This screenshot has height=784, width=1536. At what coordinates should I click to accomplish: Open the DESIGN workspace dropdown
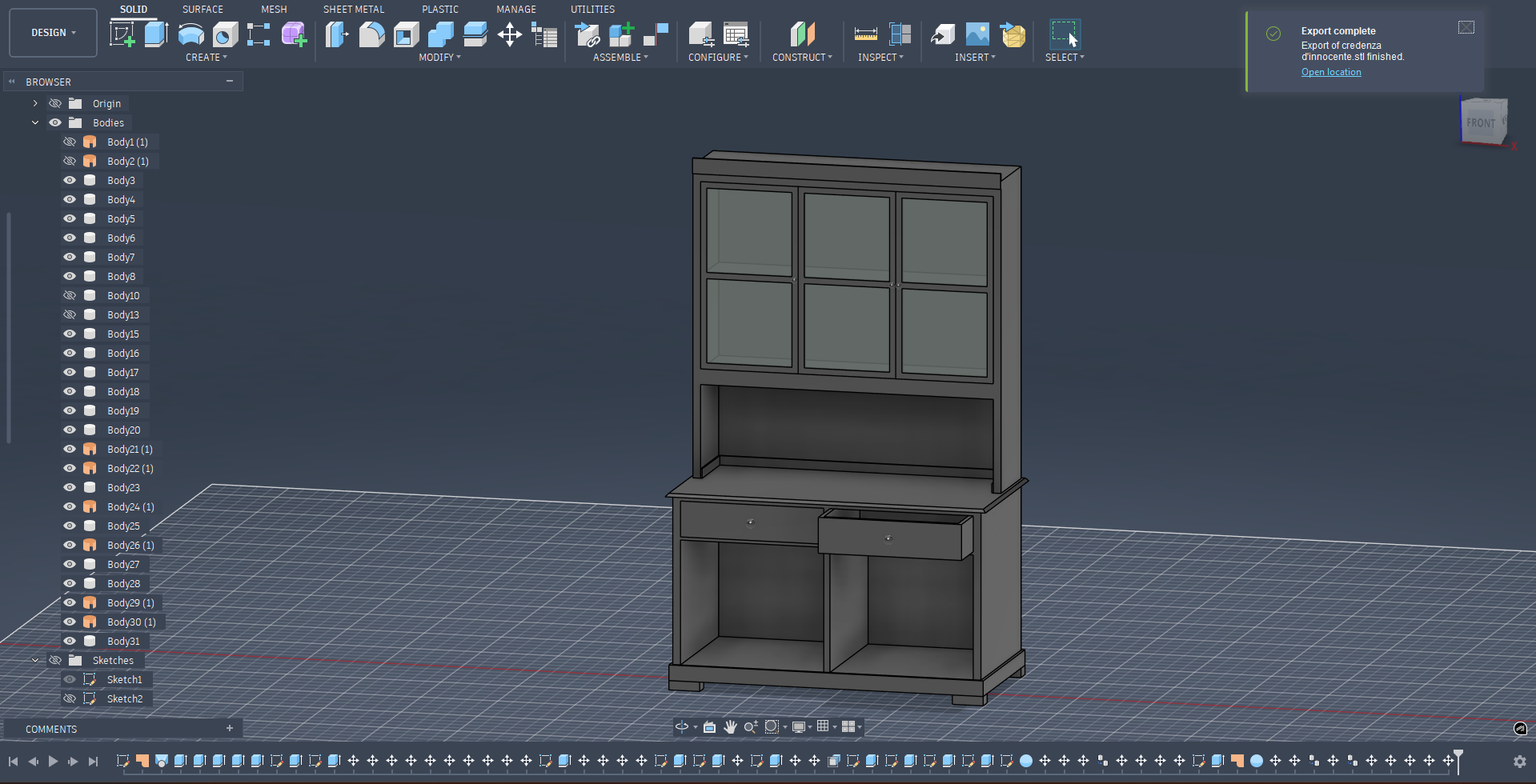point(53,33)
